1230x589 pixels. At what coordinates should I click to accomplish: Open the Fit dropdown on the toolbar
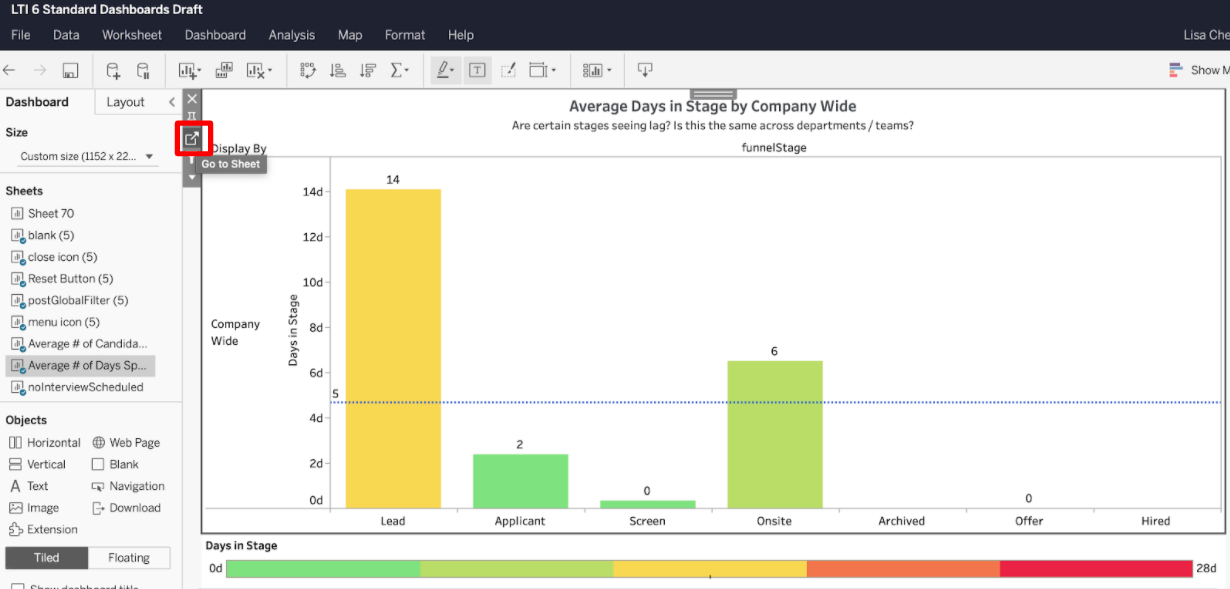[x=543, y=70]
